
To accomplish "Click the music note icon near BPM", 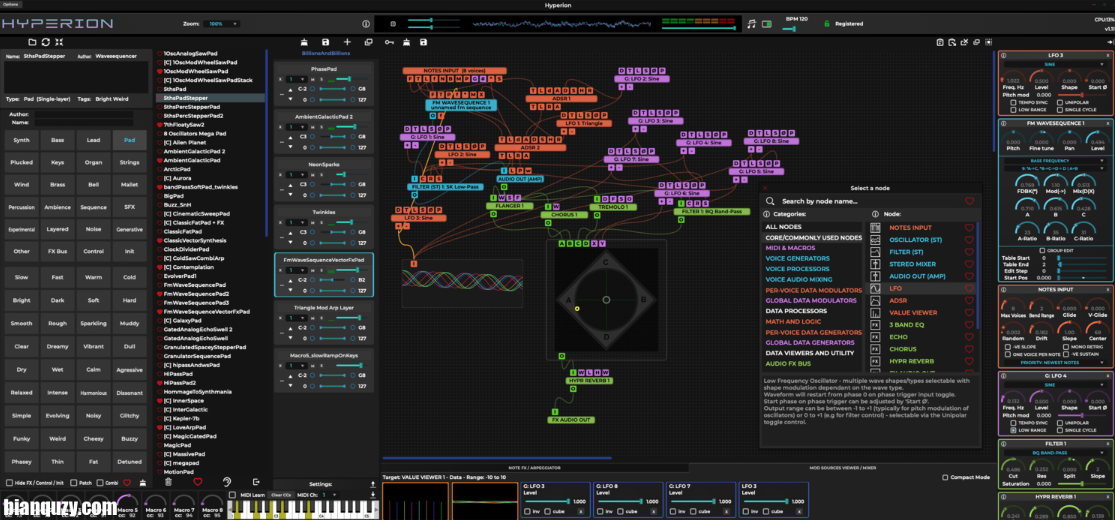I will (752, 23).
